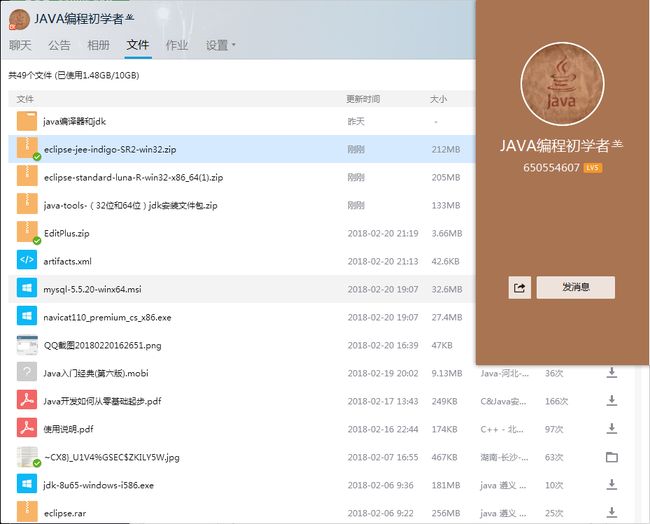This screenshot has width=650, height=524.
Task: Open the java编译器和jdk folder icon
Action: coord(27,121)
